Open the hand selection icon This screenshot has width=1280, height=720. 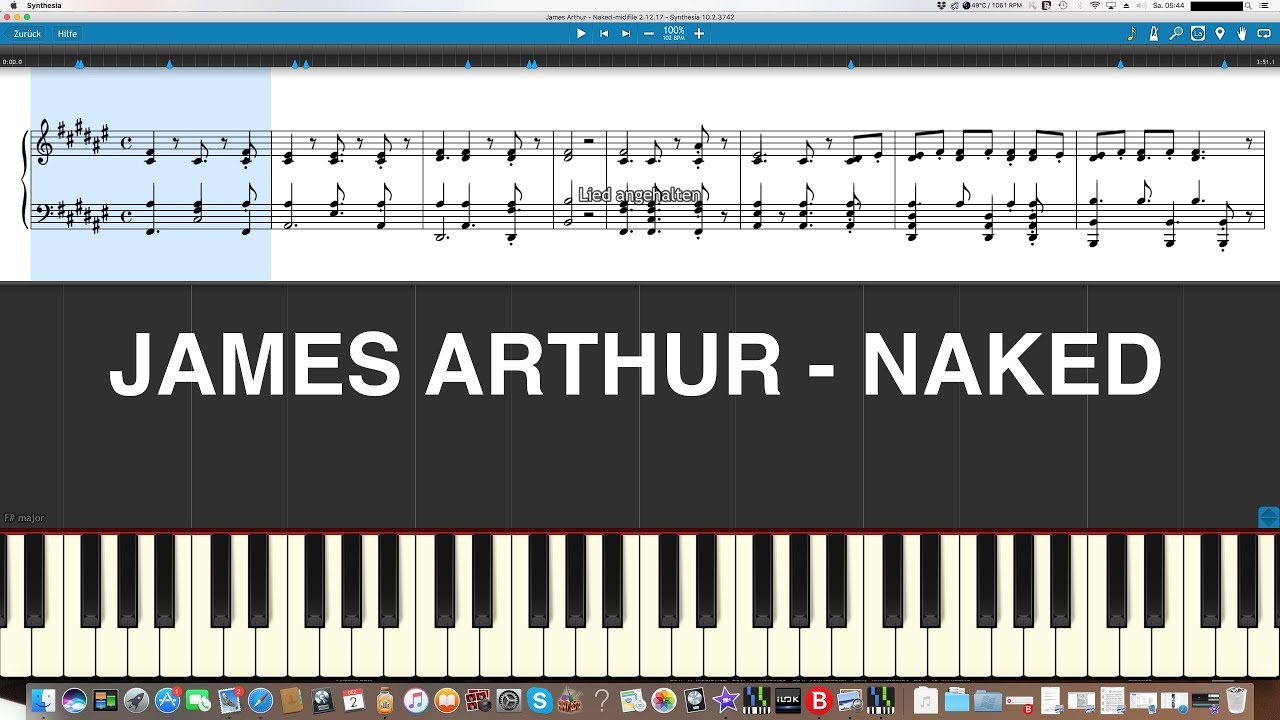(x=1242, y=34)
